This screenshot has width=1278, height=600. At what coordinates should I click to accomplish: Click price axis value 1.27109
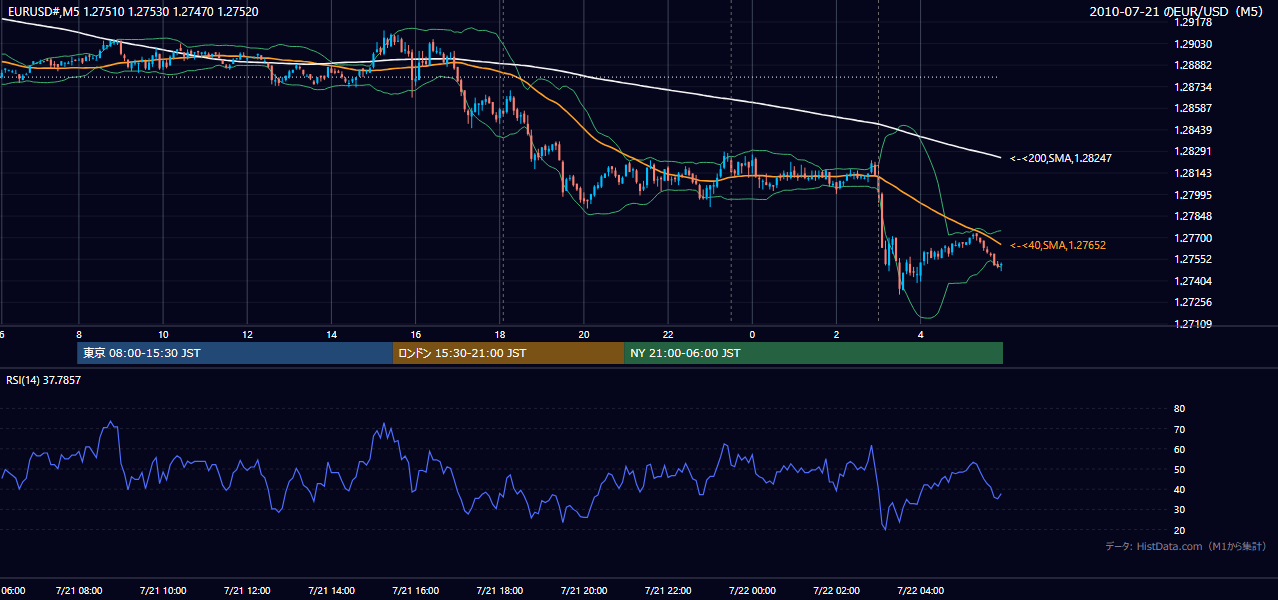pyautogui.click(x=1193, y=324)
